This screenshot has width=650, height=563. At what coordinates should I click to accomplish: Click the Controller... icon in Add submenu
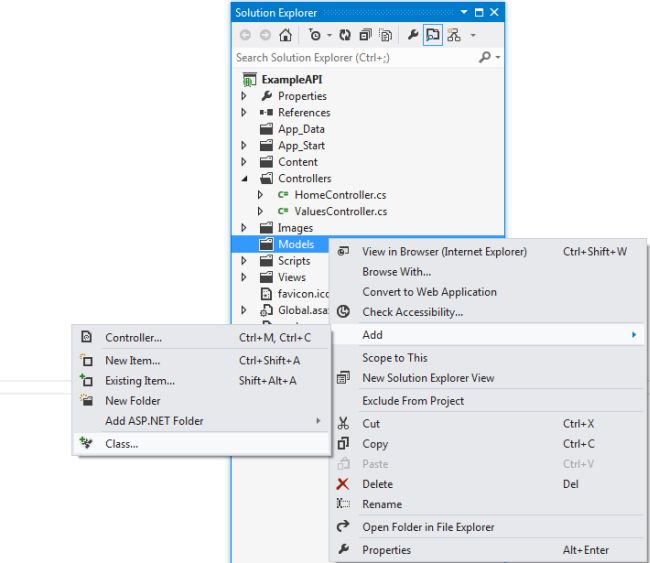tap(86, 337)
